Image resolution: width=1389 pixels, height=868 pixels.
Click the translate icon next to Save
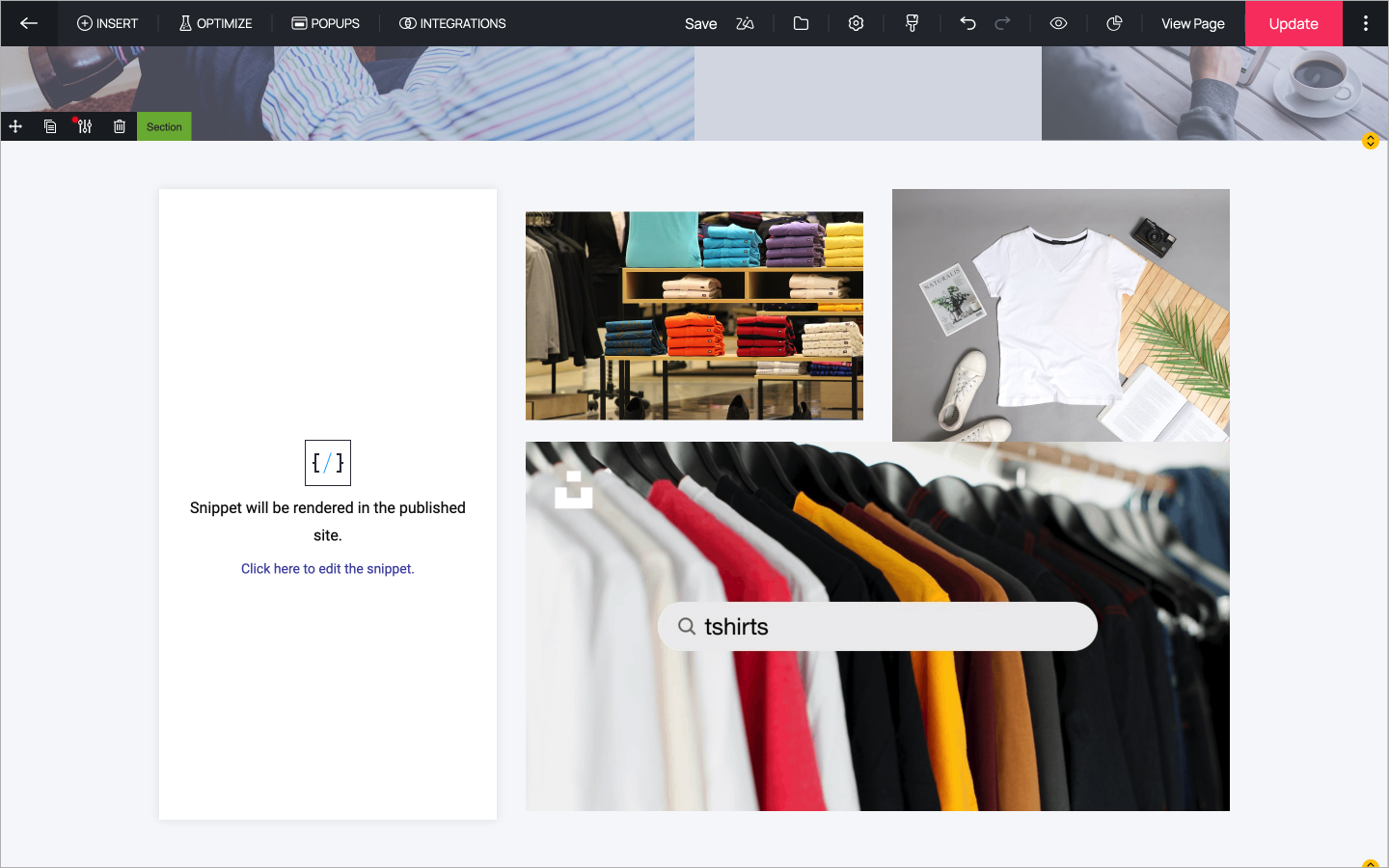click(745, 23)
